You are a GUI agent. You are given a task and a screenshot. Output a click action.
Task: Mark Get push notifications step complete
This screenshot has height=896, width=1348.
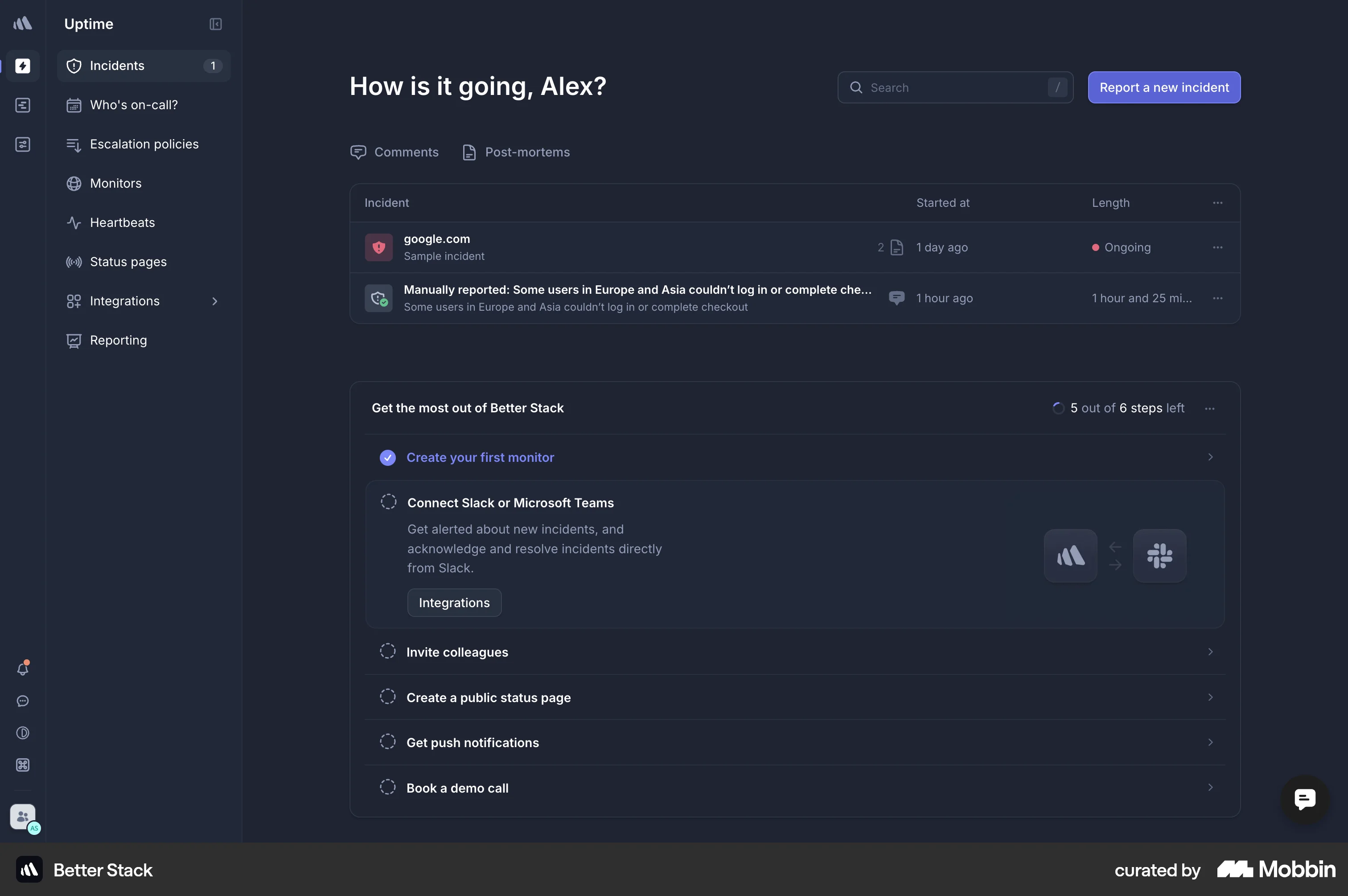tap(387, 741)
